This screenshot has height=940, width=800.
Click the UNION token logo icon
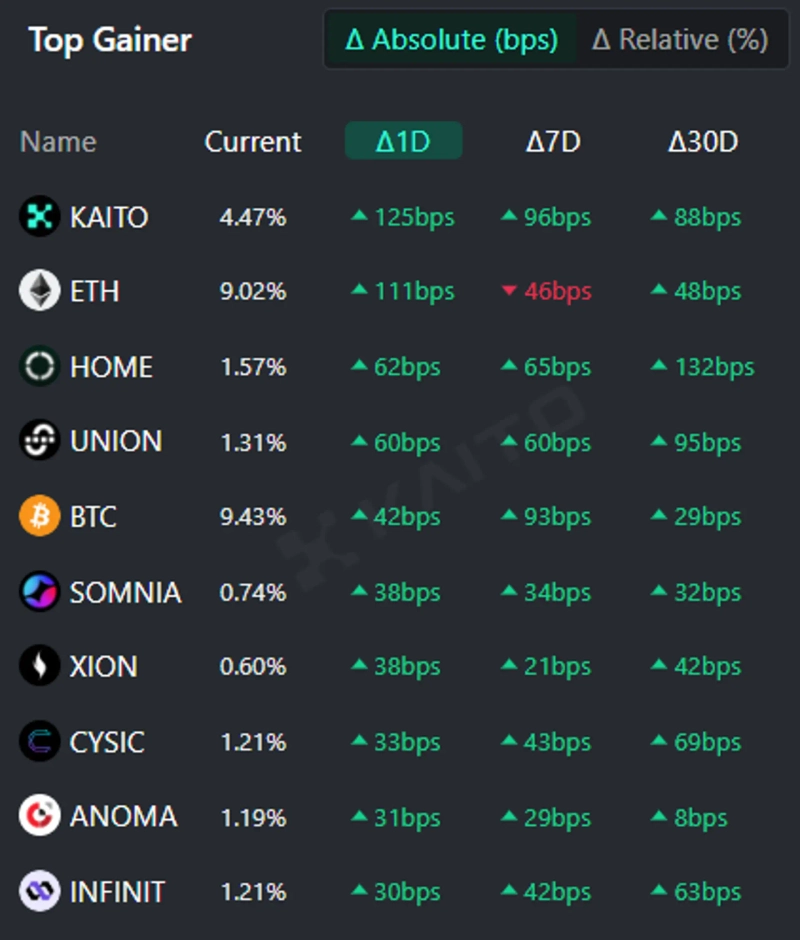[x=40, y=441]
